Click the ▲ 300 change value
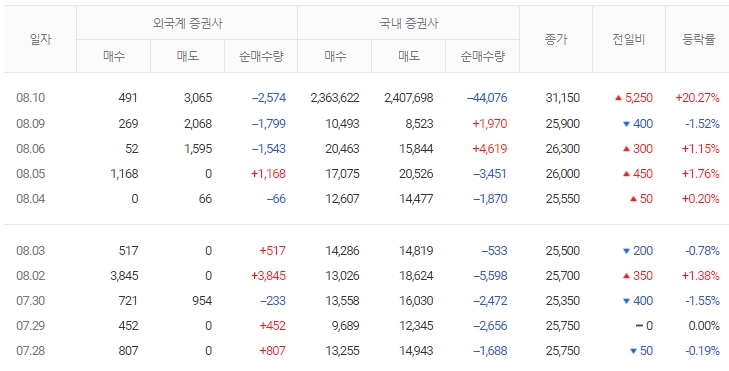This screenshot has height=371, width=729. click(x=637, y=149)
